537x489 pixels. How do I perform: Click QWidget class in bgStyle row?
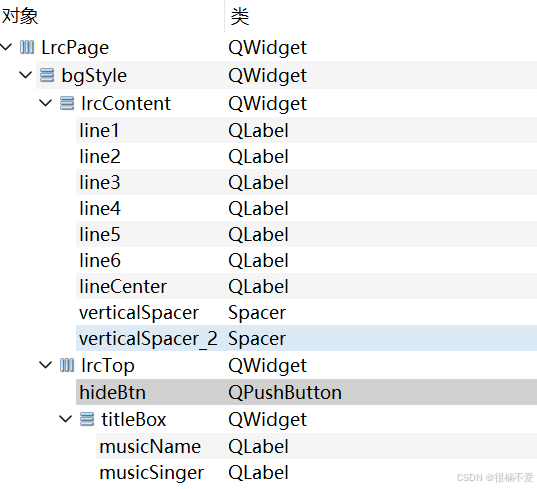point(267,75)
